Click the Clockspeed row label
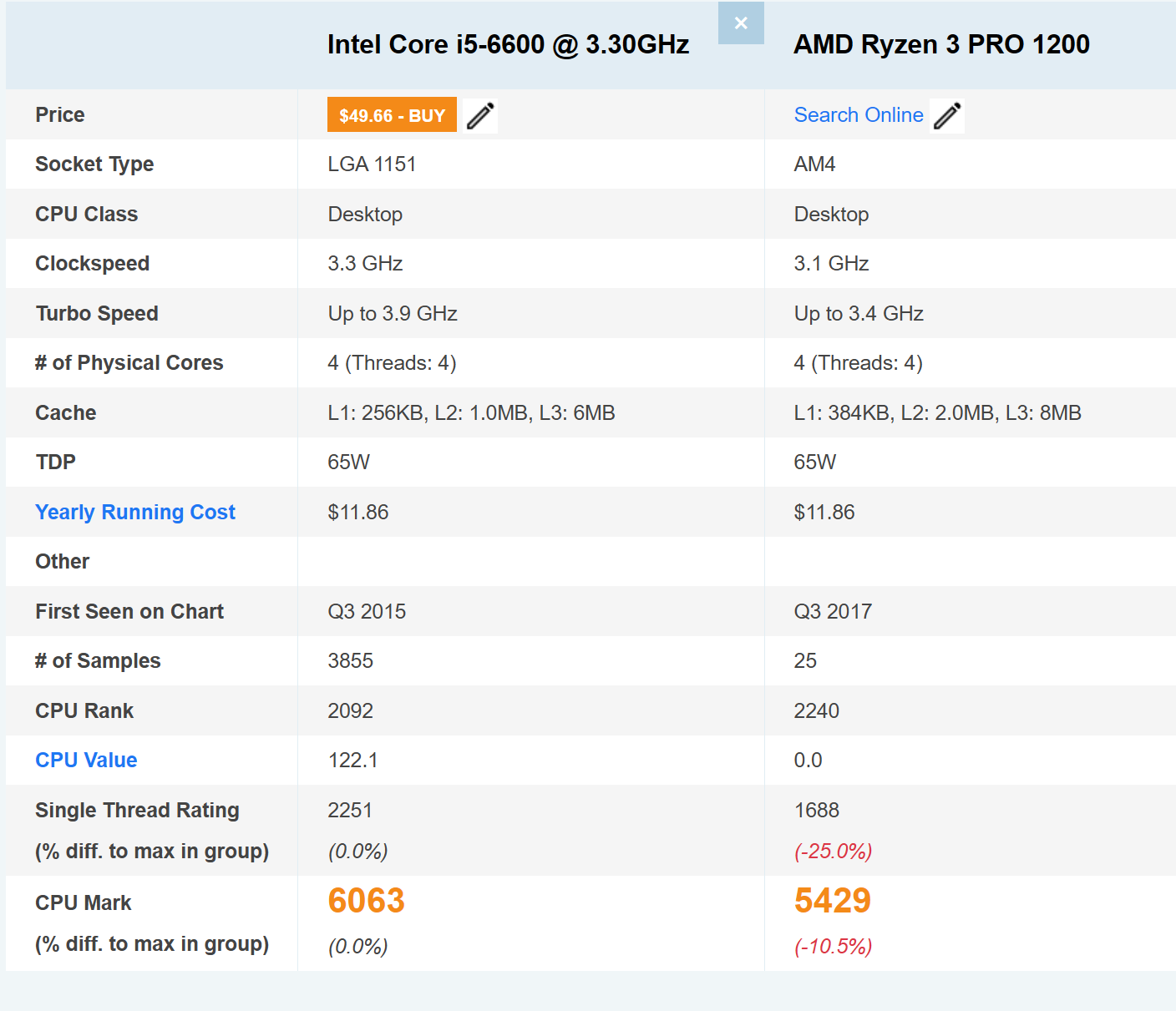The height and width of the screenshot is (1011, 1176). (x=92, y=264)
